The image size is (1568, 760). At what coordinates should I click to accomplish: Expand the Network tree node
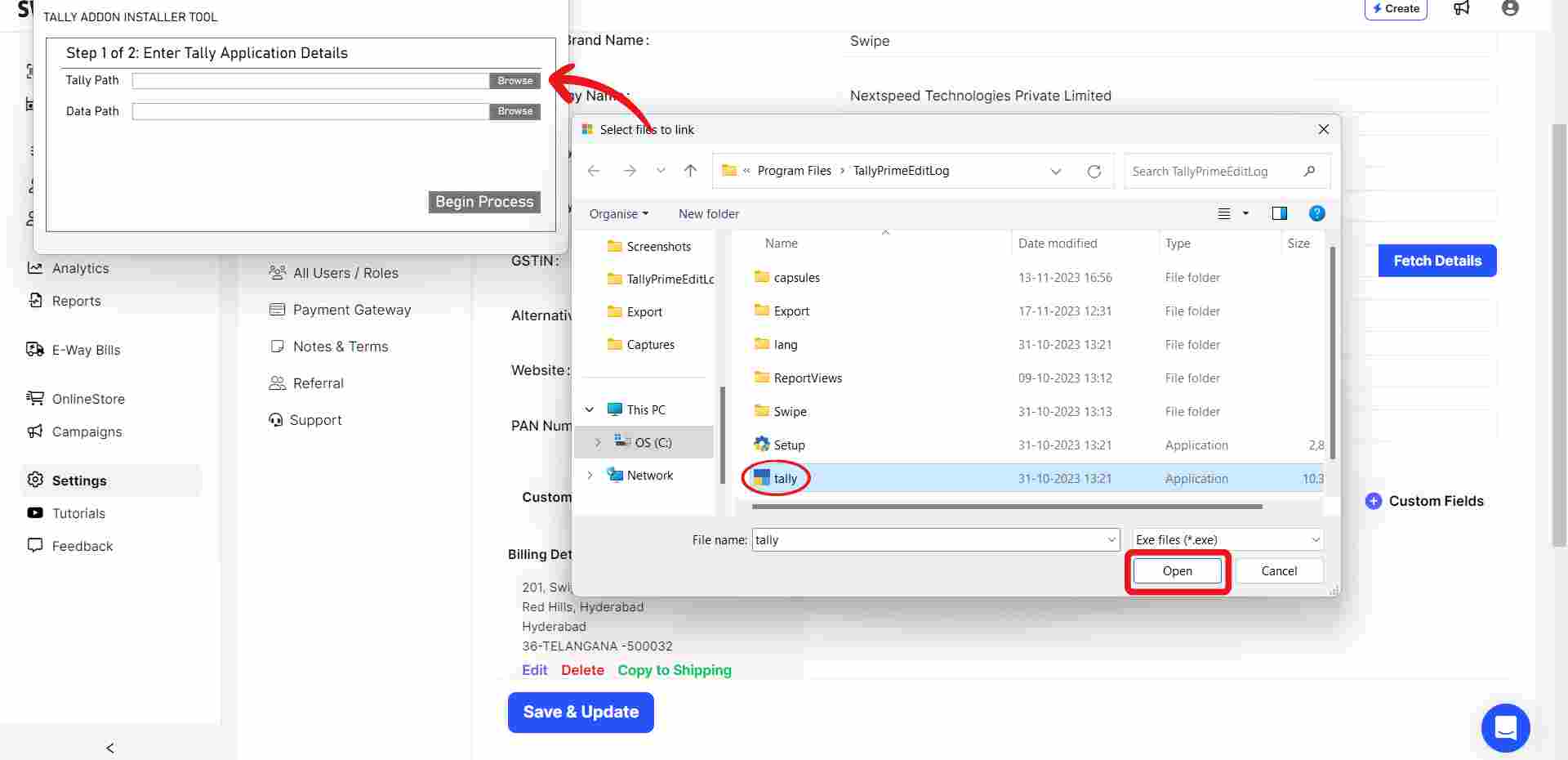coord(590,475)
